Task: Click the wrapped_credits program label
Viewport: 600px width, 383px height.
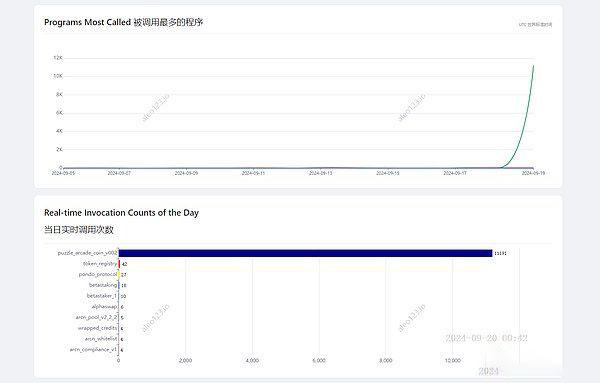Action: pyautogui.click(x=97, y=328)
